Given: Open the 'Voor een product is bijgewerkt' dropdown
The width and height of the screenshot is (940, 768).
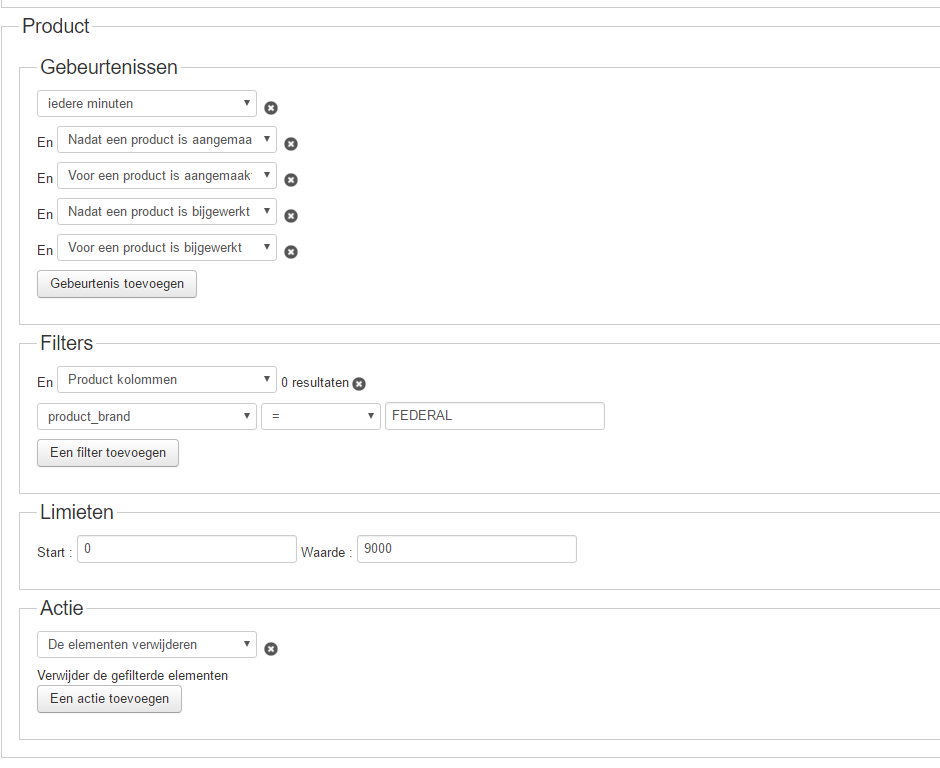Looking at the screenshot, I should coord(167,248).
